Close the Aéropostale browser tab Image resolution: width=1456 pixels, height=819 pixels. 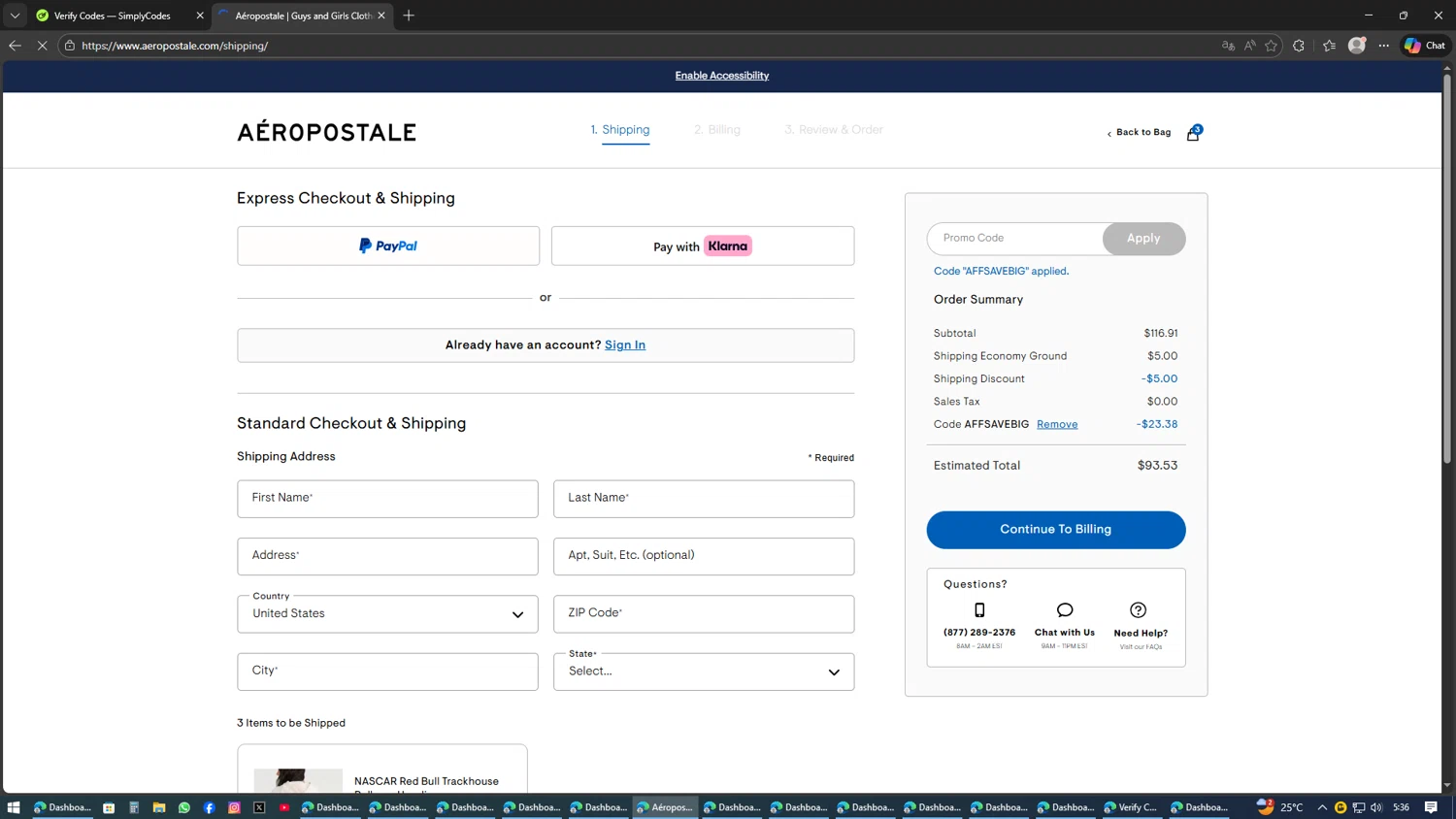coord(381,16)
